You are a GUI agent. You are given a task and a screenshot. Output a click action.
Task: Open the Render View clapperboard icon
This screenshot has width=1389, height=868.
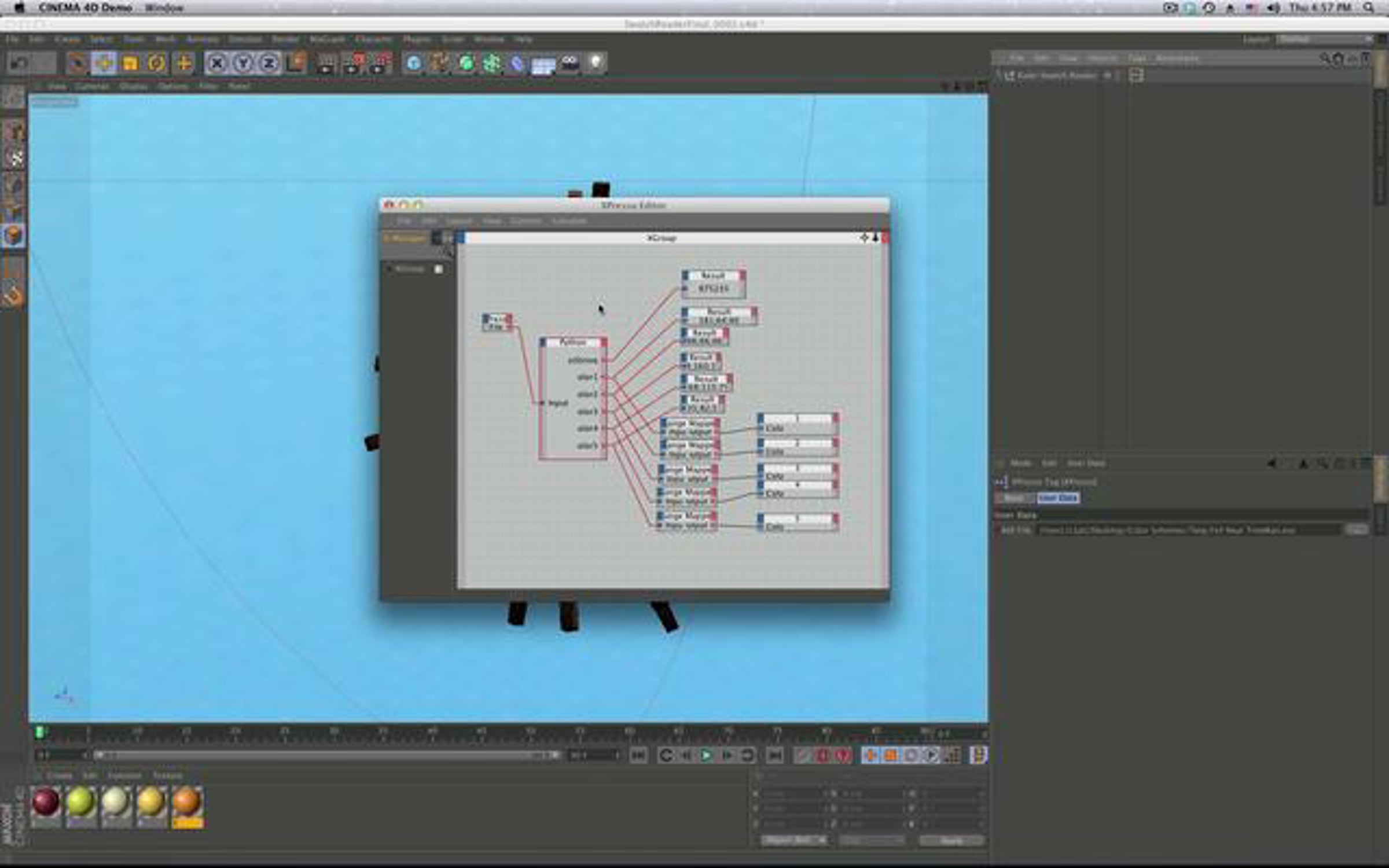325,63
